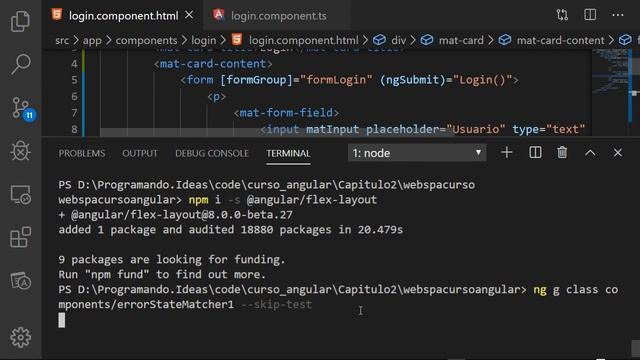The width and height of the screenshot is (640, 360).
Task: Open the OUTPUT panel tab
Action: [x=140, y=153]
